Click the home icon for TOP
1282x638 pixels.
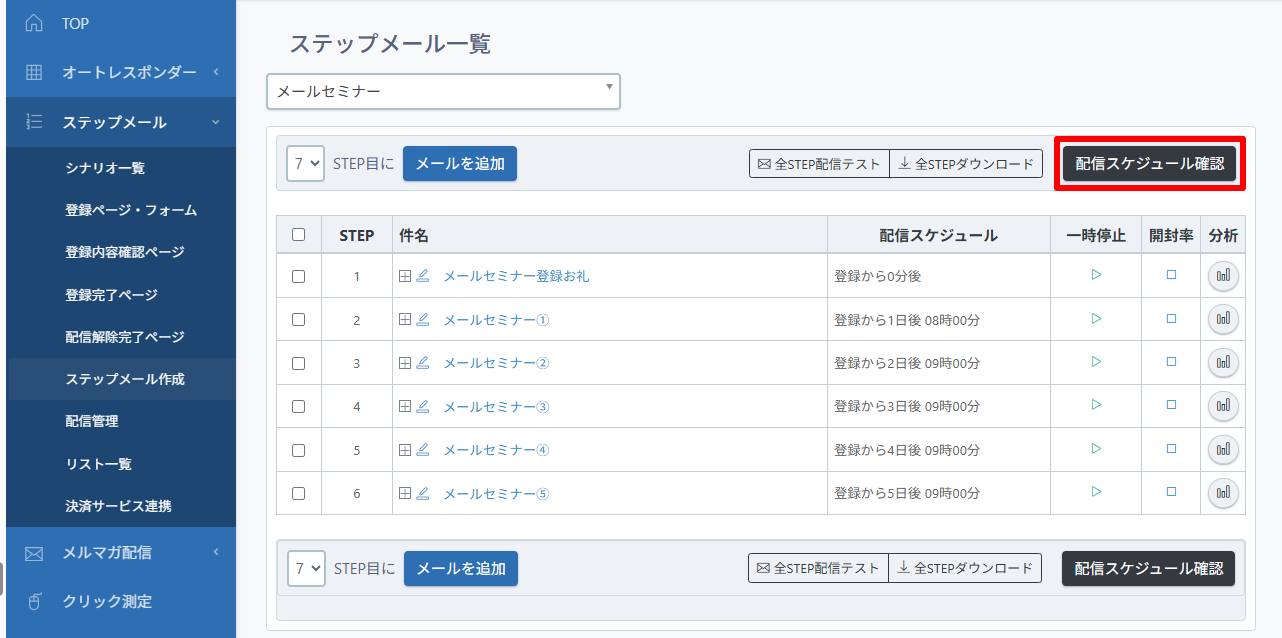pos(34,23)
